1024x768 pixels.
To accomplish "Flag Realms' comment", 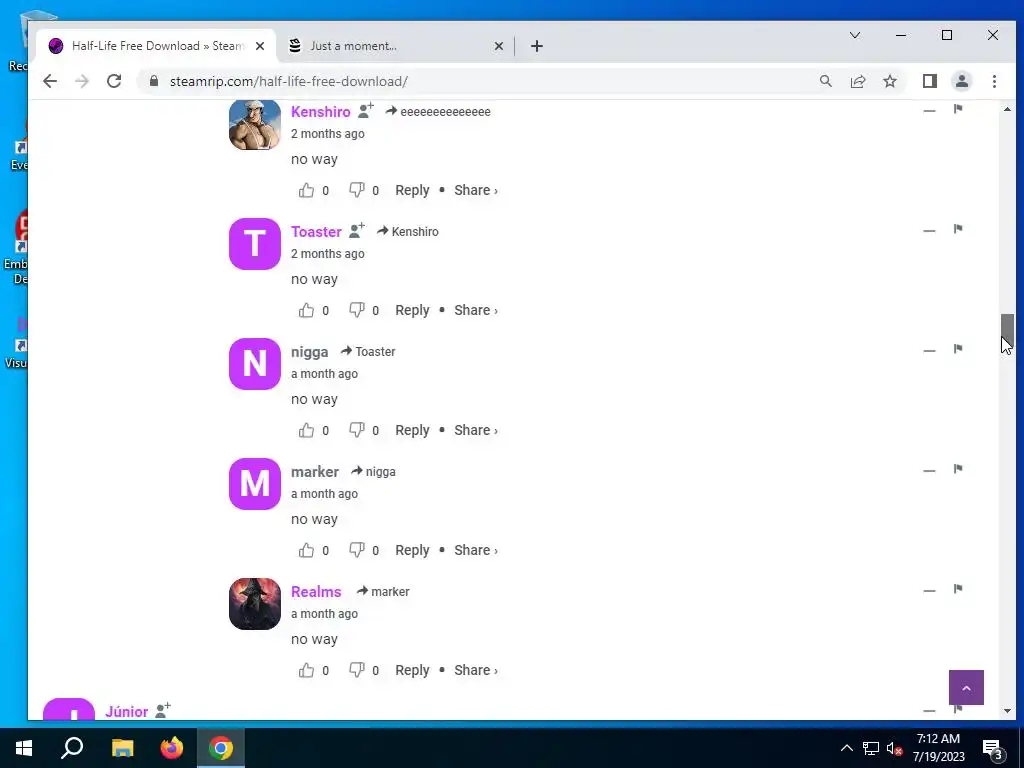I will click(958, 589).
